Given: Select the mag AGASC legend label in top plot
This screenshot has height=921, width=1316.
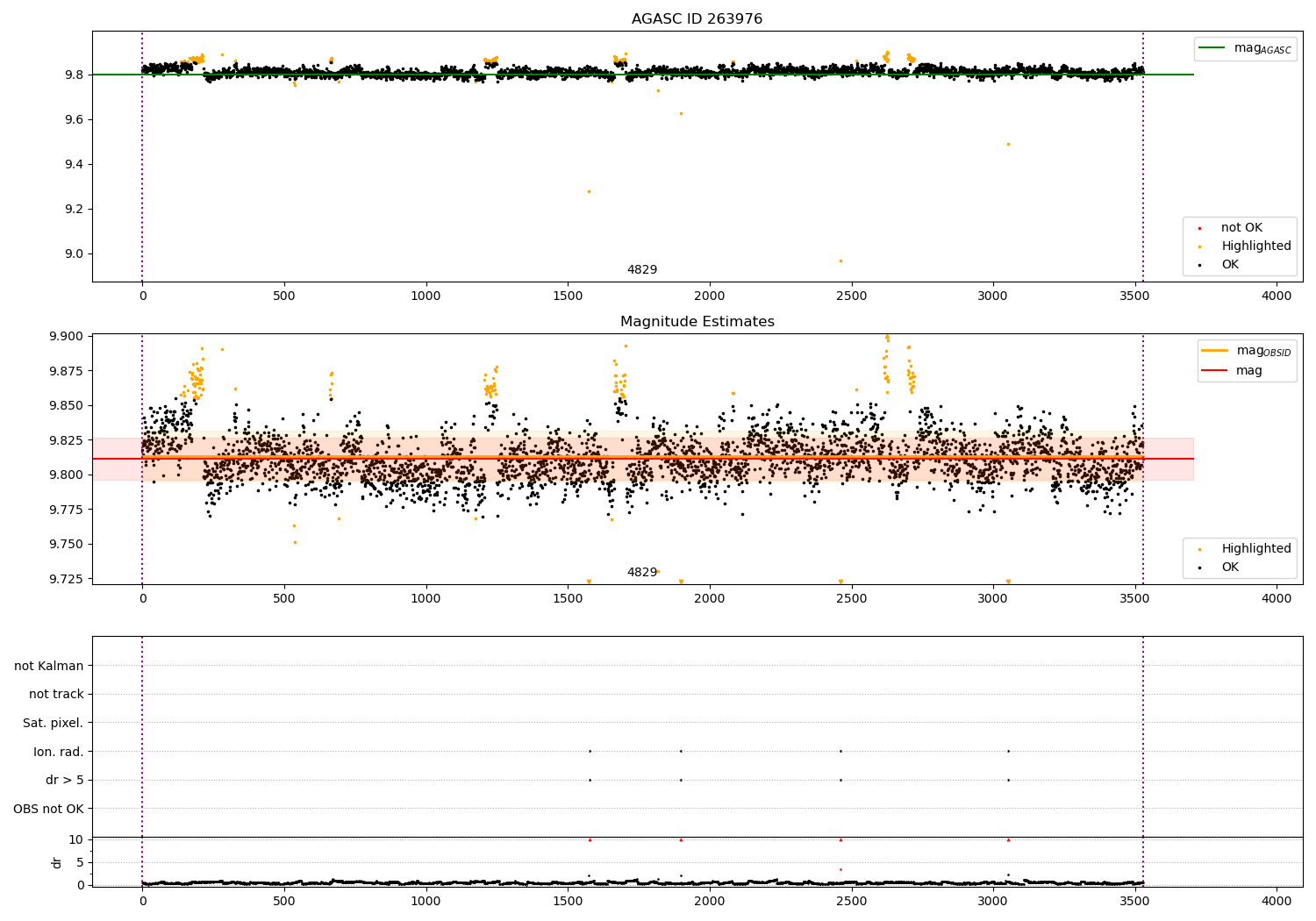Looking at the screenshot, I should coord(1262,48).
